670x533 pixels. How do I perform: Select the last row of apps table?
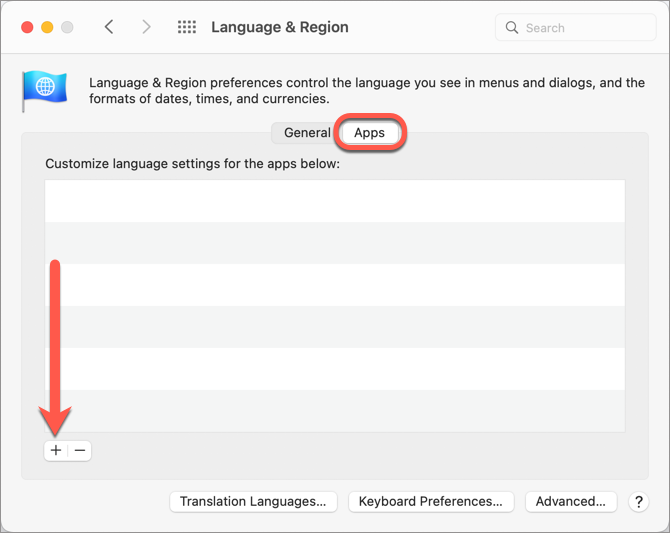point(335,411)
